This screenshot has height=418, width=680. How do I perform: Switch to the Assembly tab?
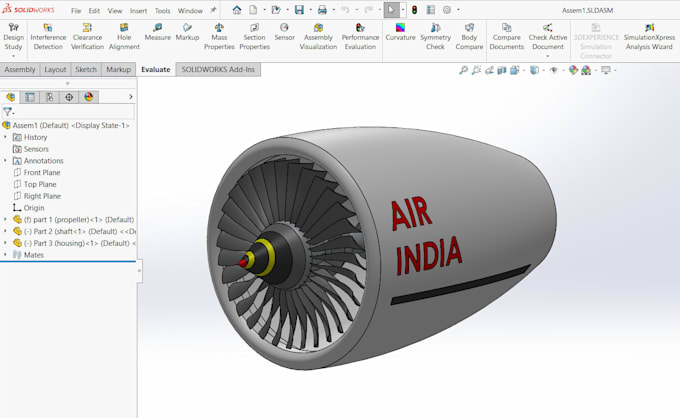20,69
